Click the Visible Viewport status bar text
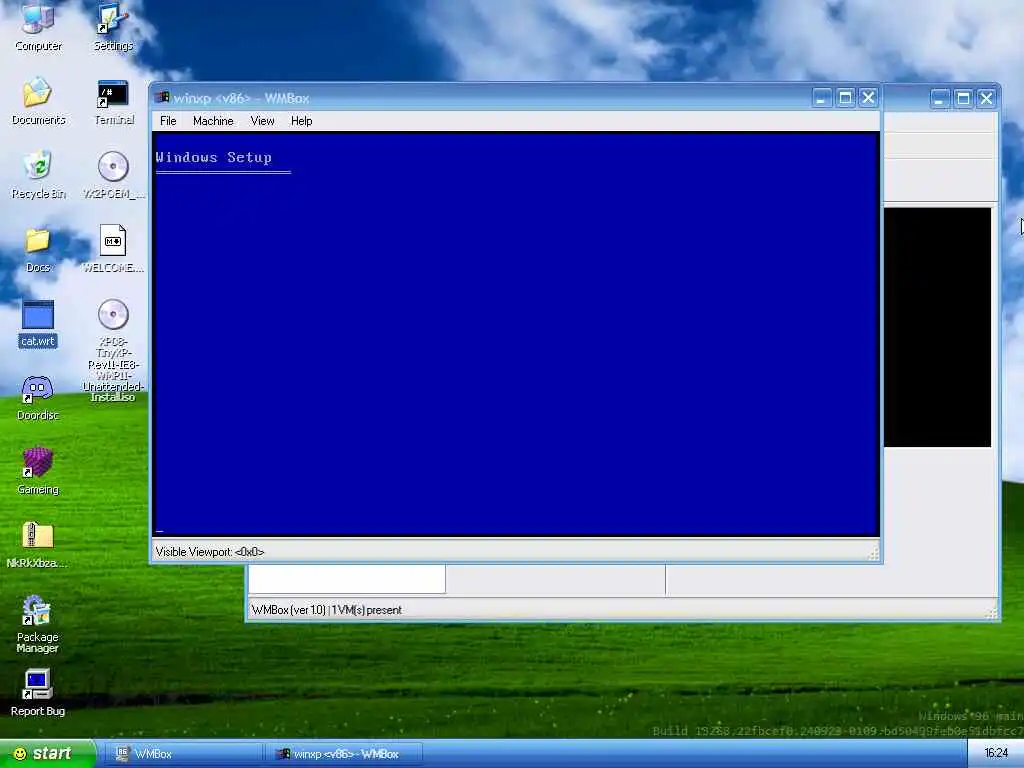Image resolution: width=1024 pixels, height=768 pixels. click(x=210, y=552)
